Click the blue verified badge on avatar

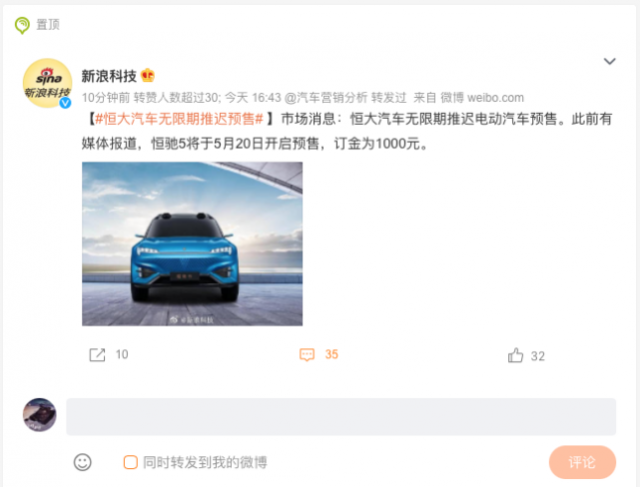65,103
